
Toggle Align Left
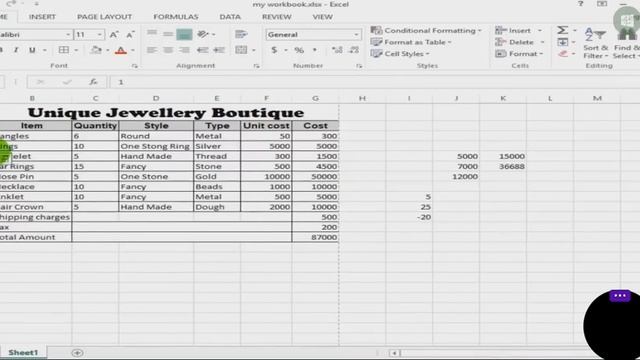pyautogui.click(x=152, y=50)
